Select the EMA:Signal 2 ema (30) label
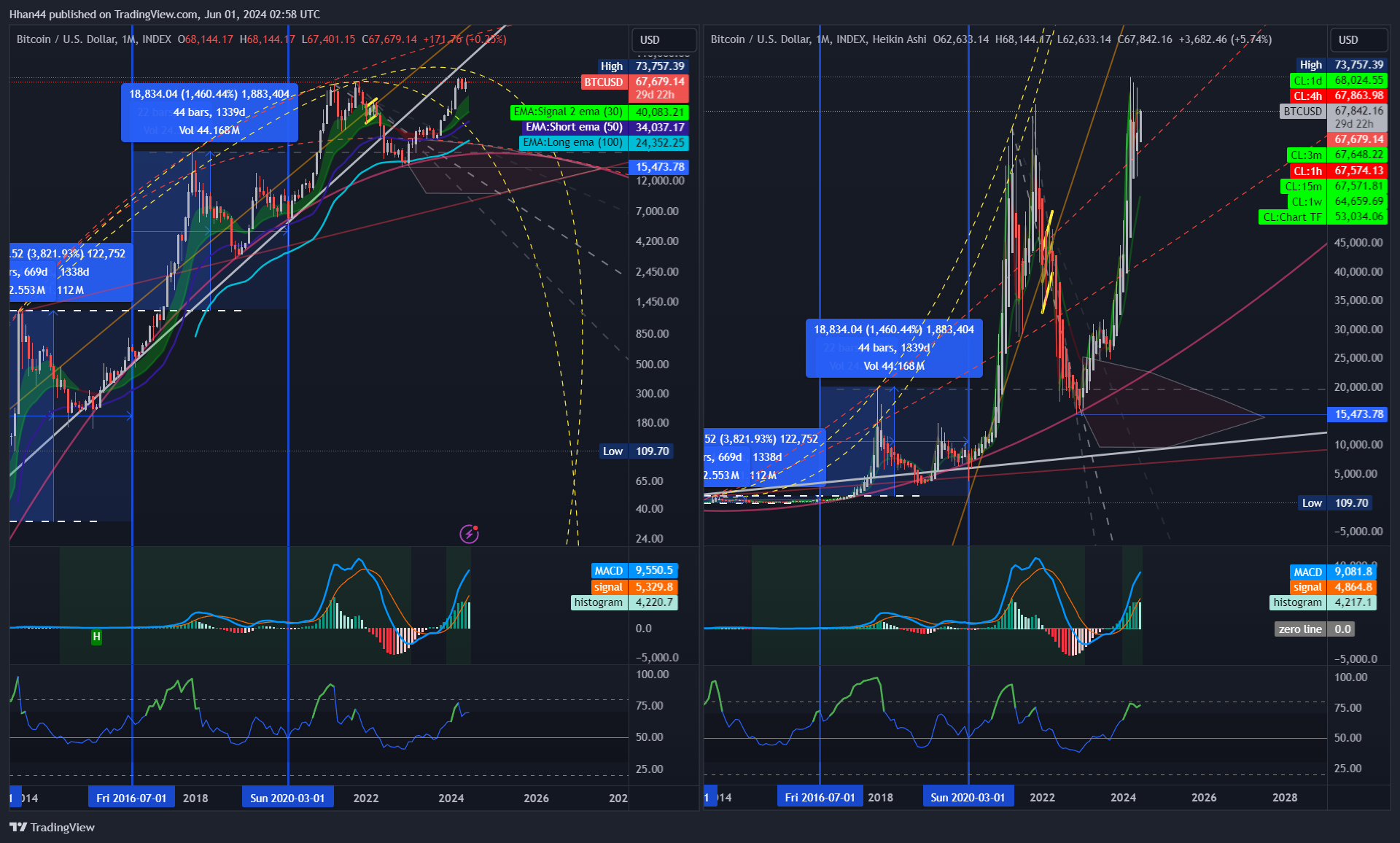The height and width of the screenshot is (843, 1400). pos(599,112)
